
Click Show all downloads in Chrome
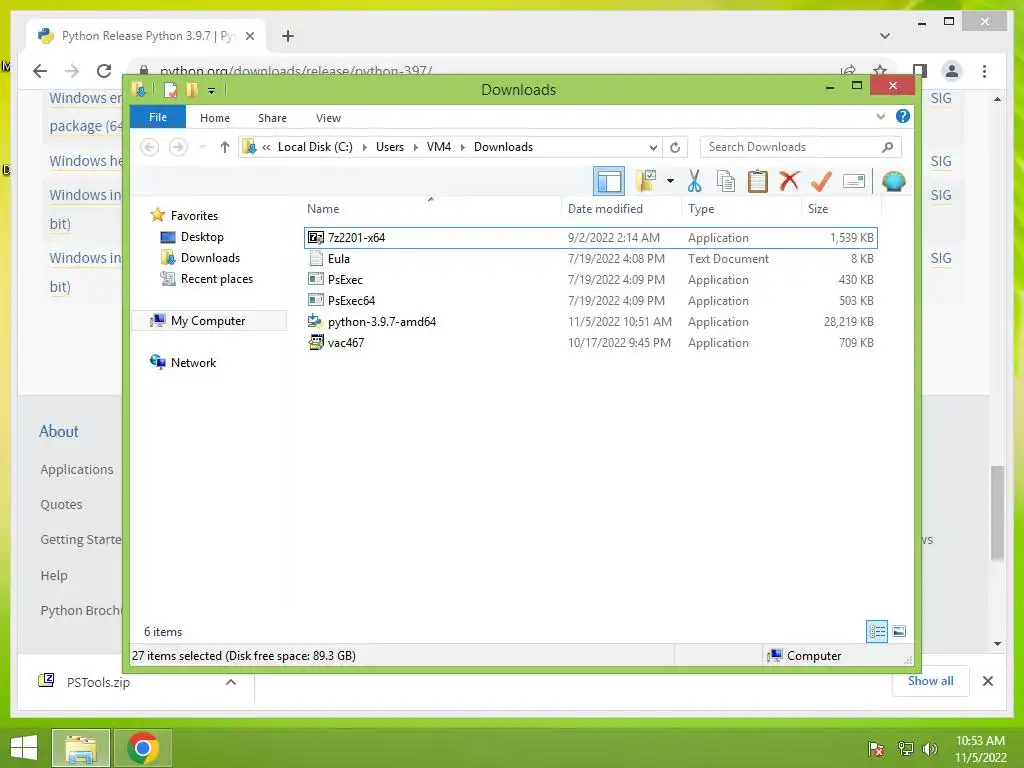930,681
